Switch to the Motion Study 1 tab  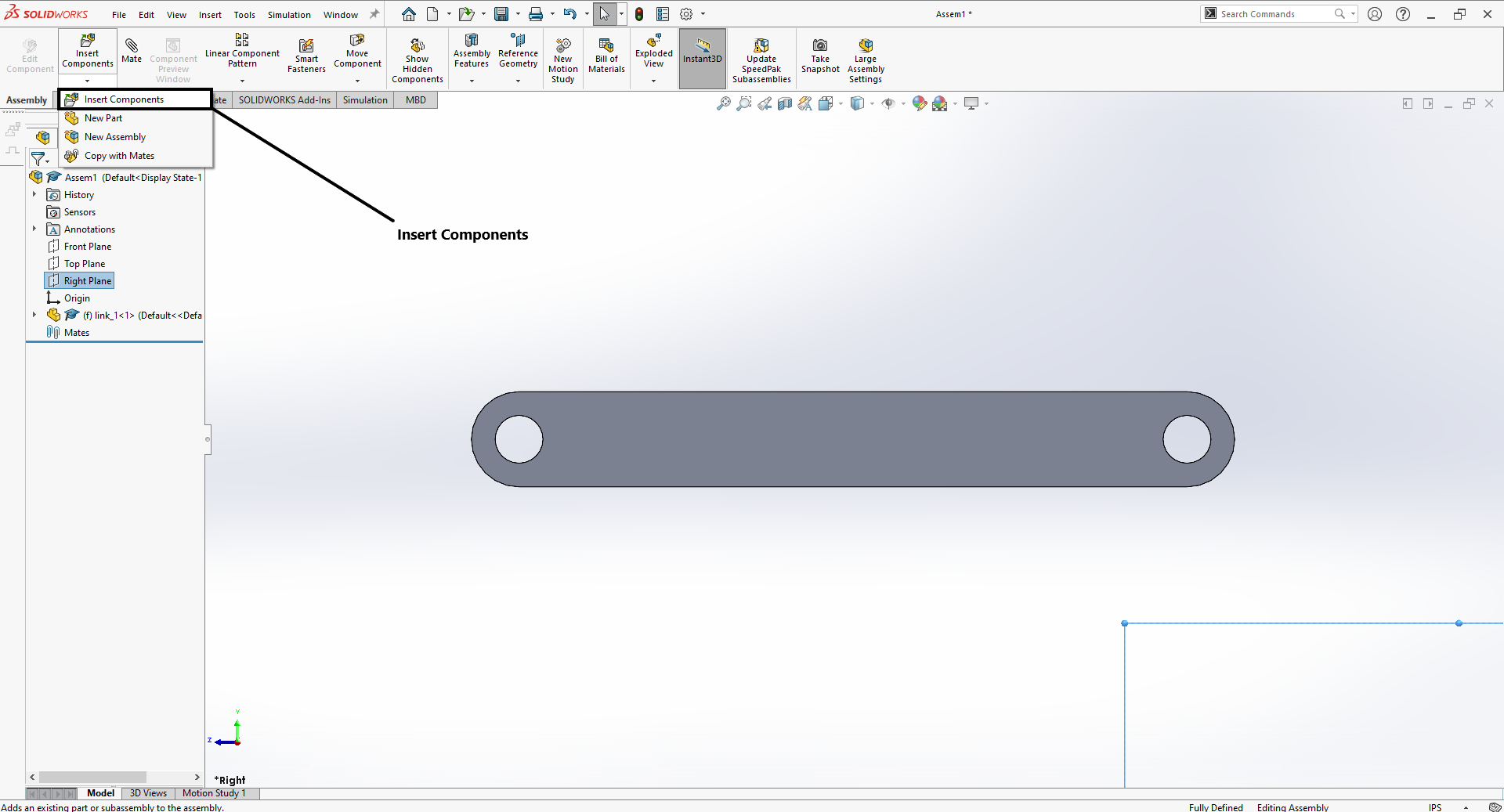click(215, 793)
